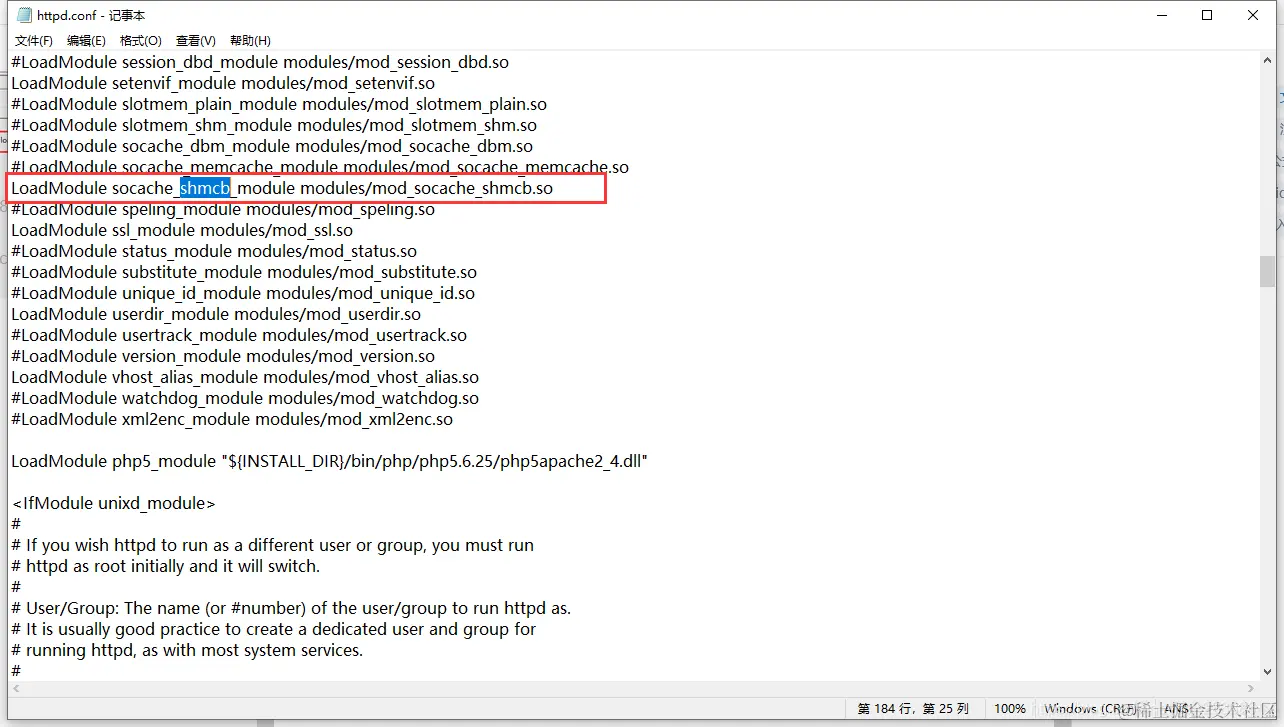Click the text modules/mod_socache_shmcb.so

(426, 188)
